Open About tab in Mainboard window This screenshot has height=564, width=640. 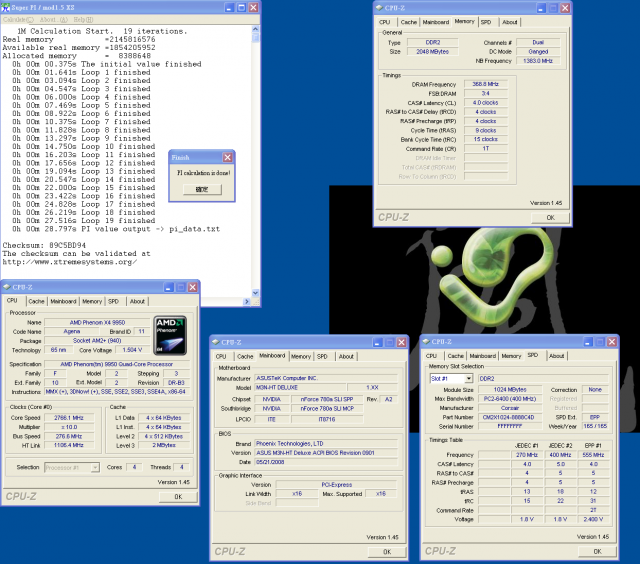click(x=346, y=356)
